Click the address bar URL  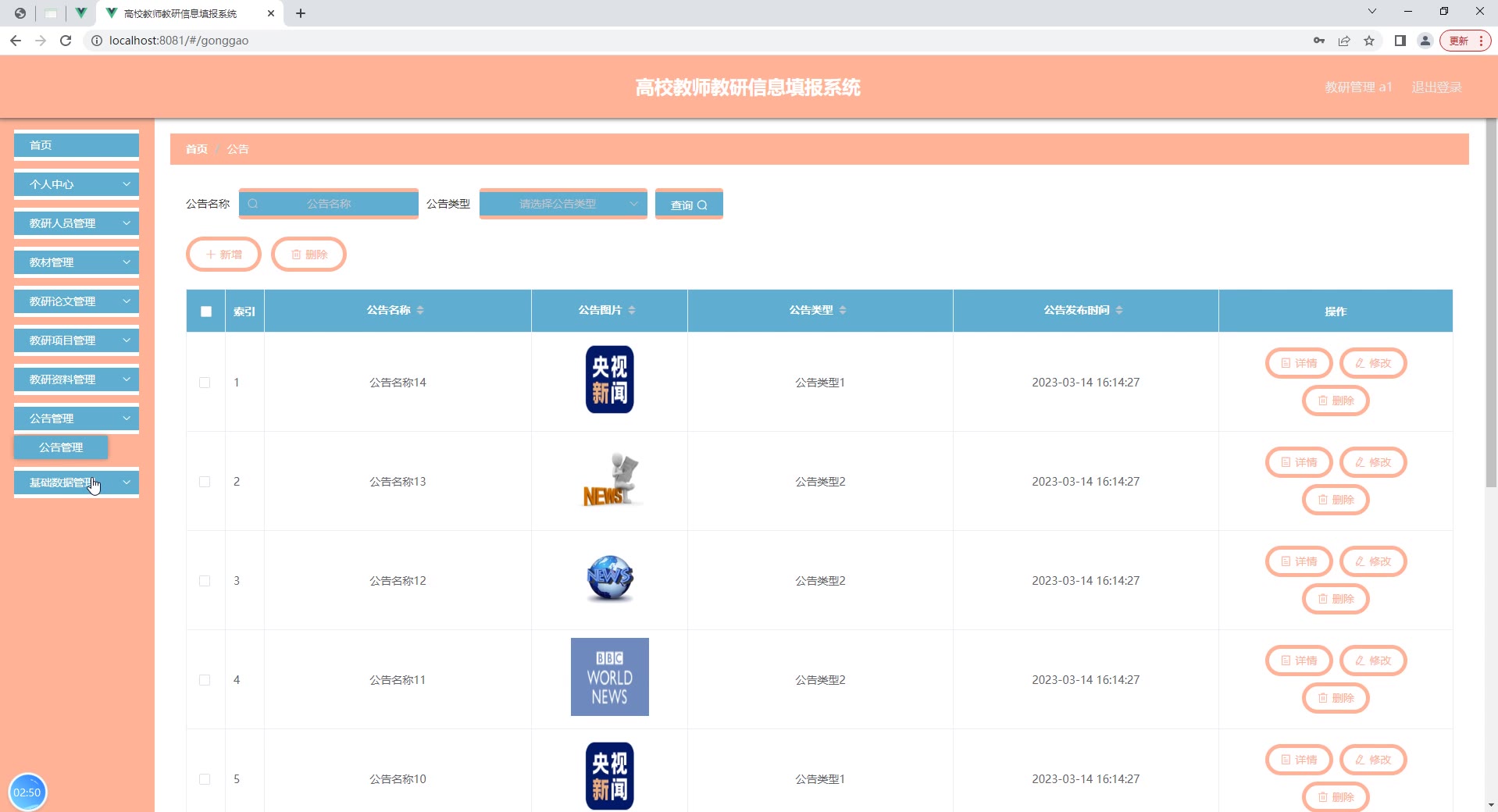tap(179, 41)
